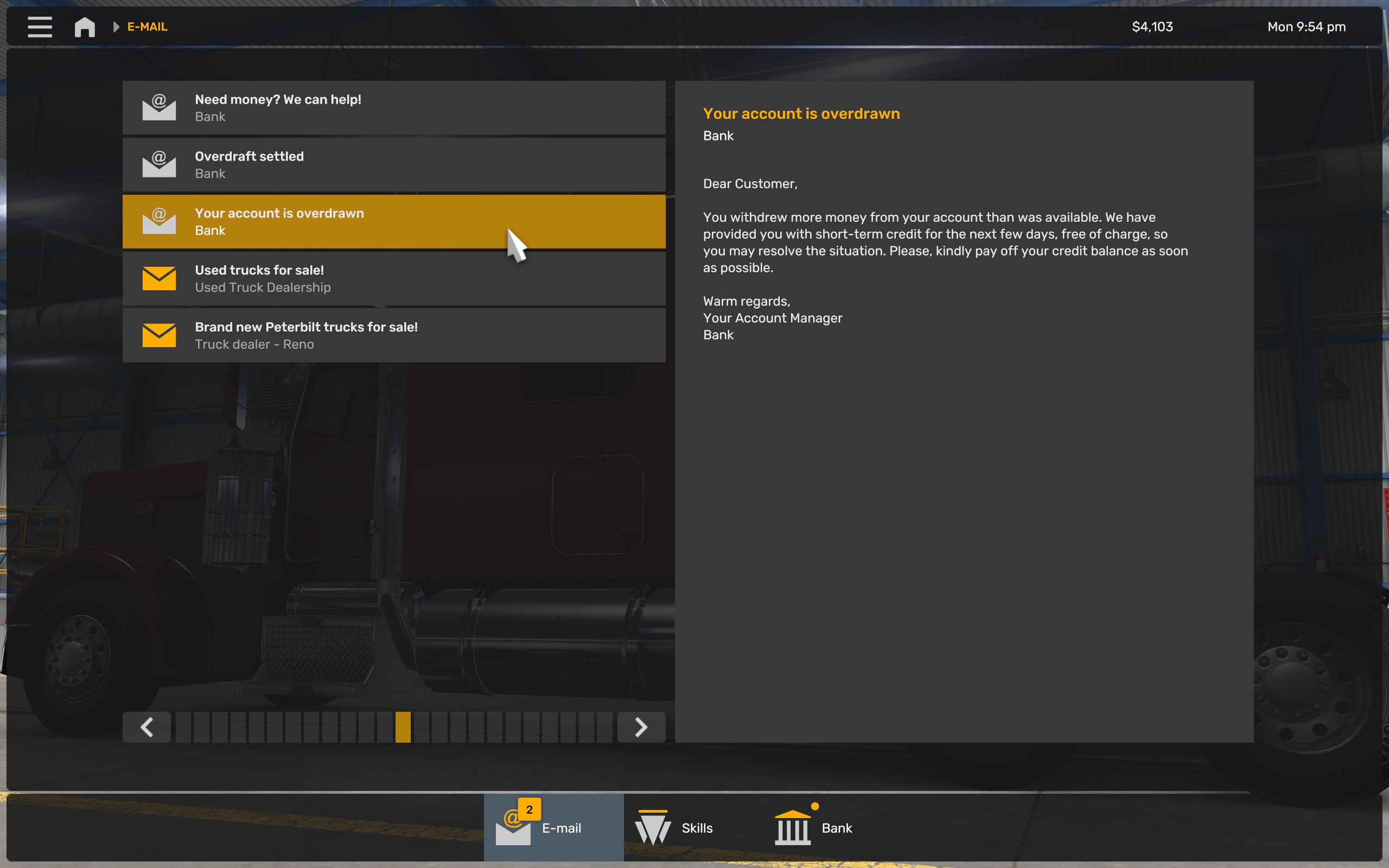
Task: Click the Bank building icon
Action: [793, 827]
